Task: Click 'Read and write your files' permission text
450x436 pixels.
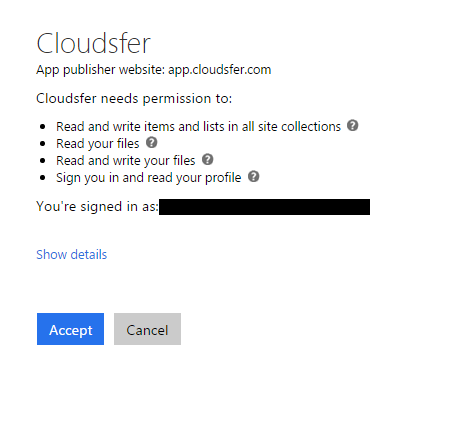Action: (x=126, y=161)
